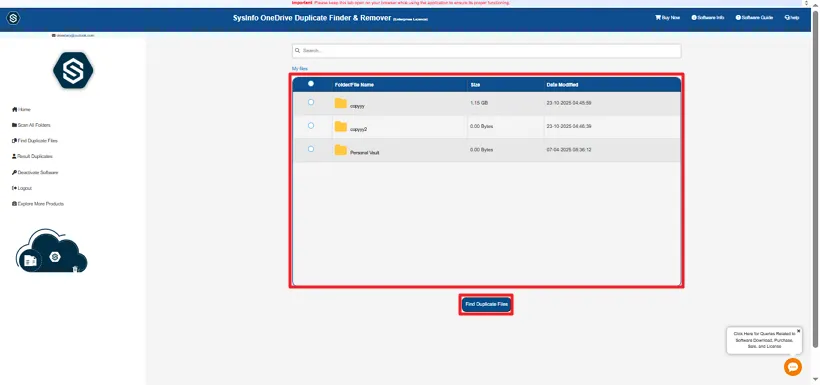Open the orange live chat bubble

click(792, 367)
